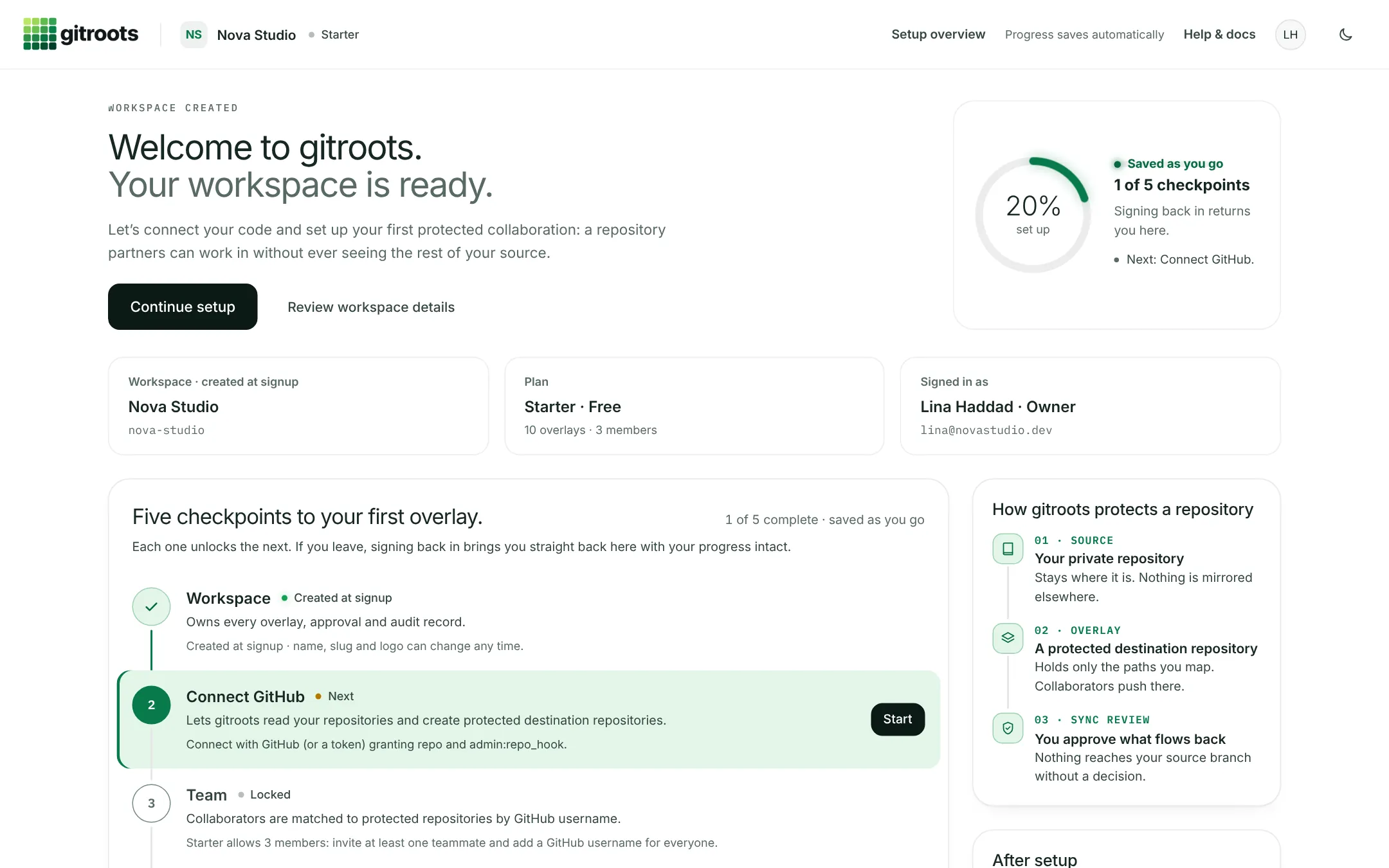Click 'A protected destination repository' heading
Viewport: 1389px width, 868px height.
click(x=1146, y=649)
